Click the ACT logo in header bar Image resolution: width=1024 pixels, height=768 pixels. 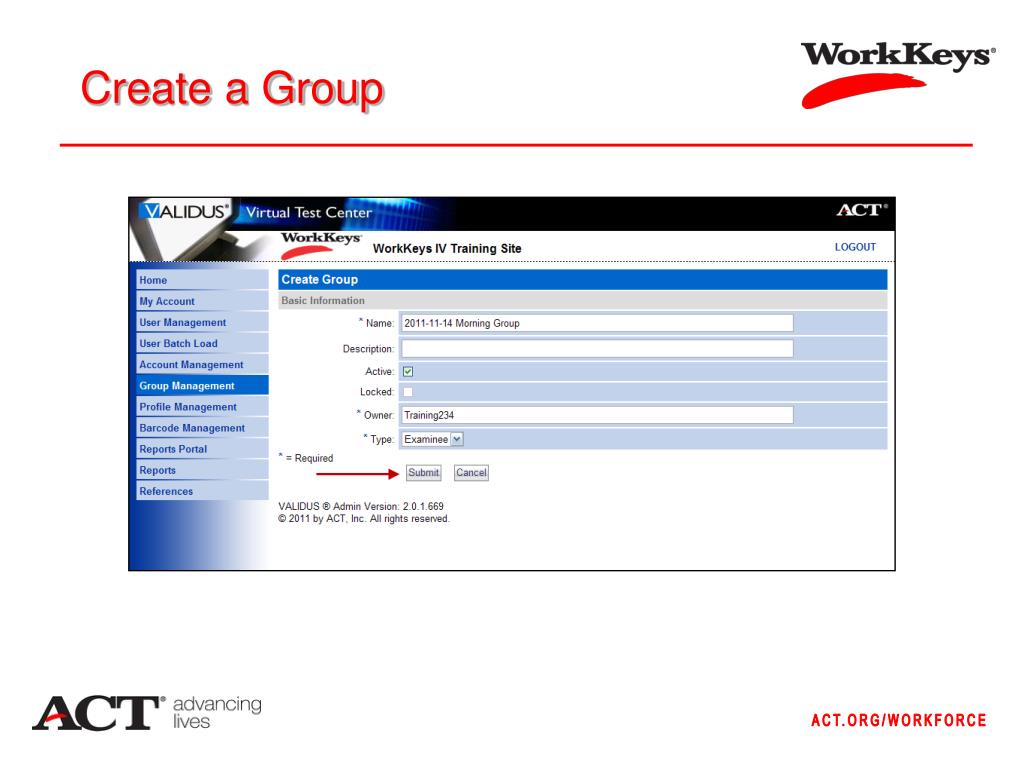click(862, 210)
